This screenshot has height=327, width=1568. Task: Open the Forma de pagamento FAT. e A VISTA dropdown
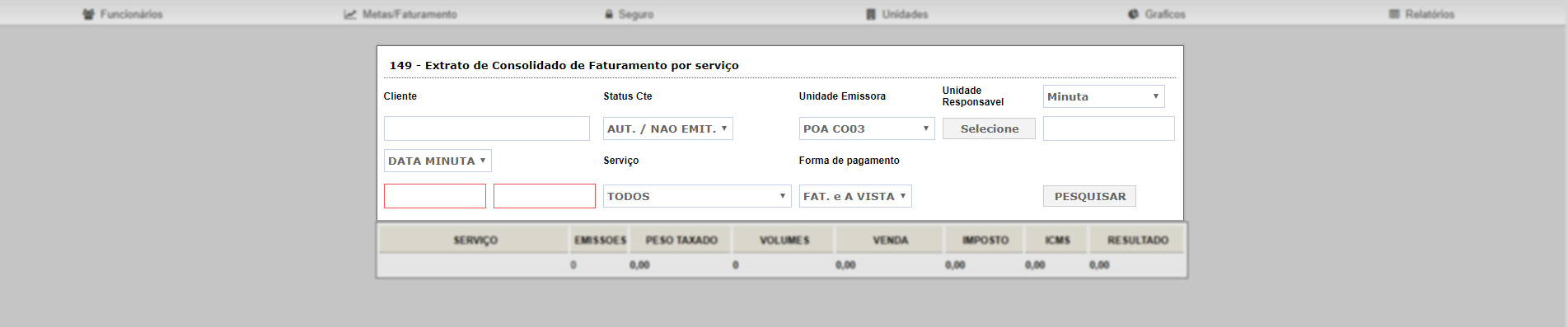click(x=855, y=196)
